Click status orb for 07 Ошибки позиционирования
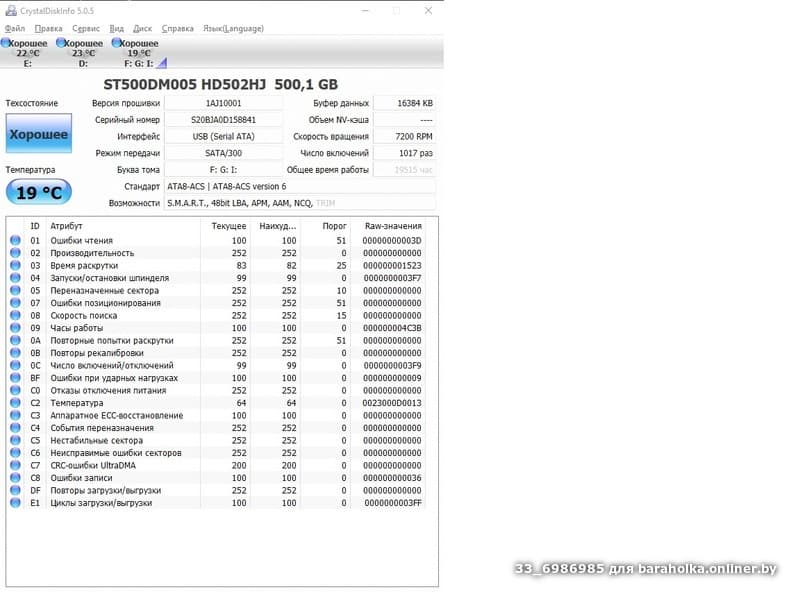 [15, 303]
